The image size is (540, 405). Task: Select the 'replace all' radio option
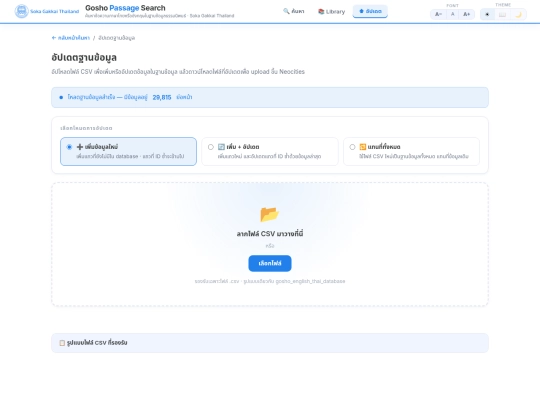(x=412, y=152)
